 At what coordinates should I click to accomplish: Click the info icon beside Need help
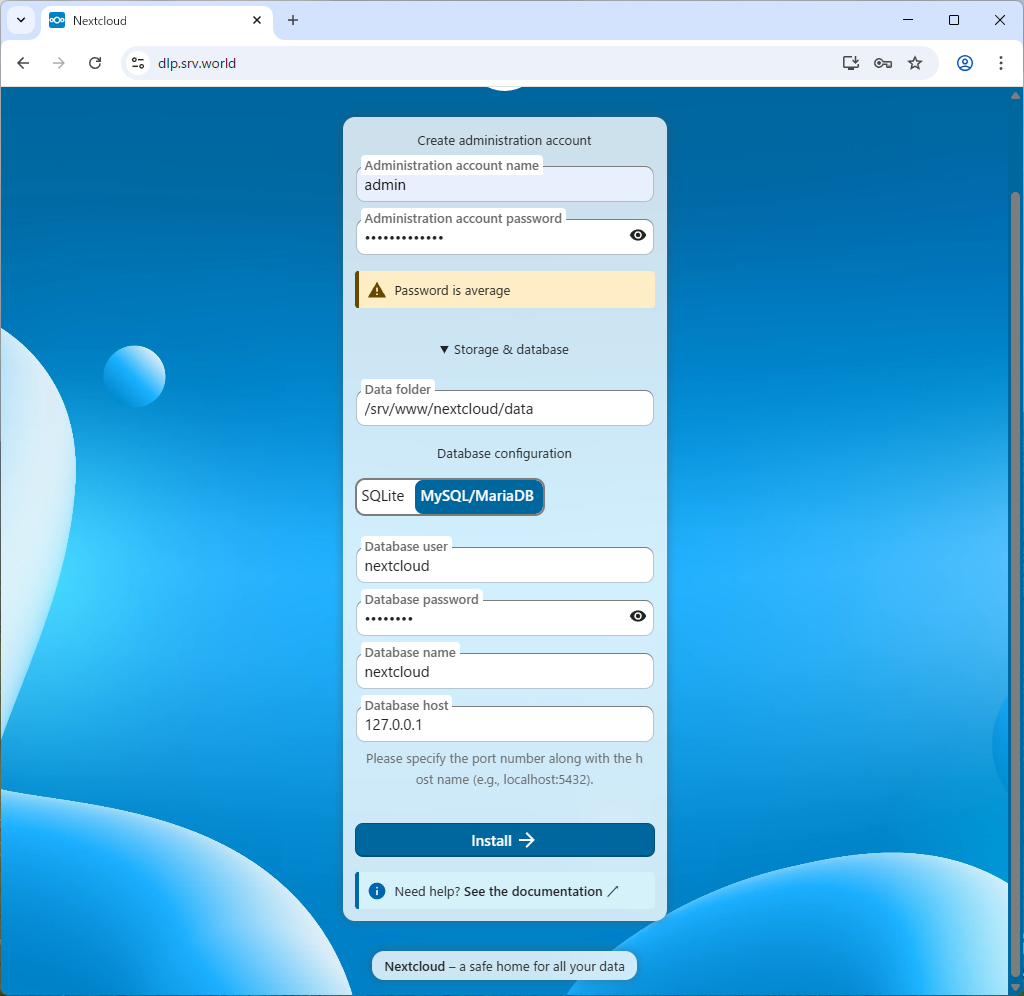tap(377, 891)
